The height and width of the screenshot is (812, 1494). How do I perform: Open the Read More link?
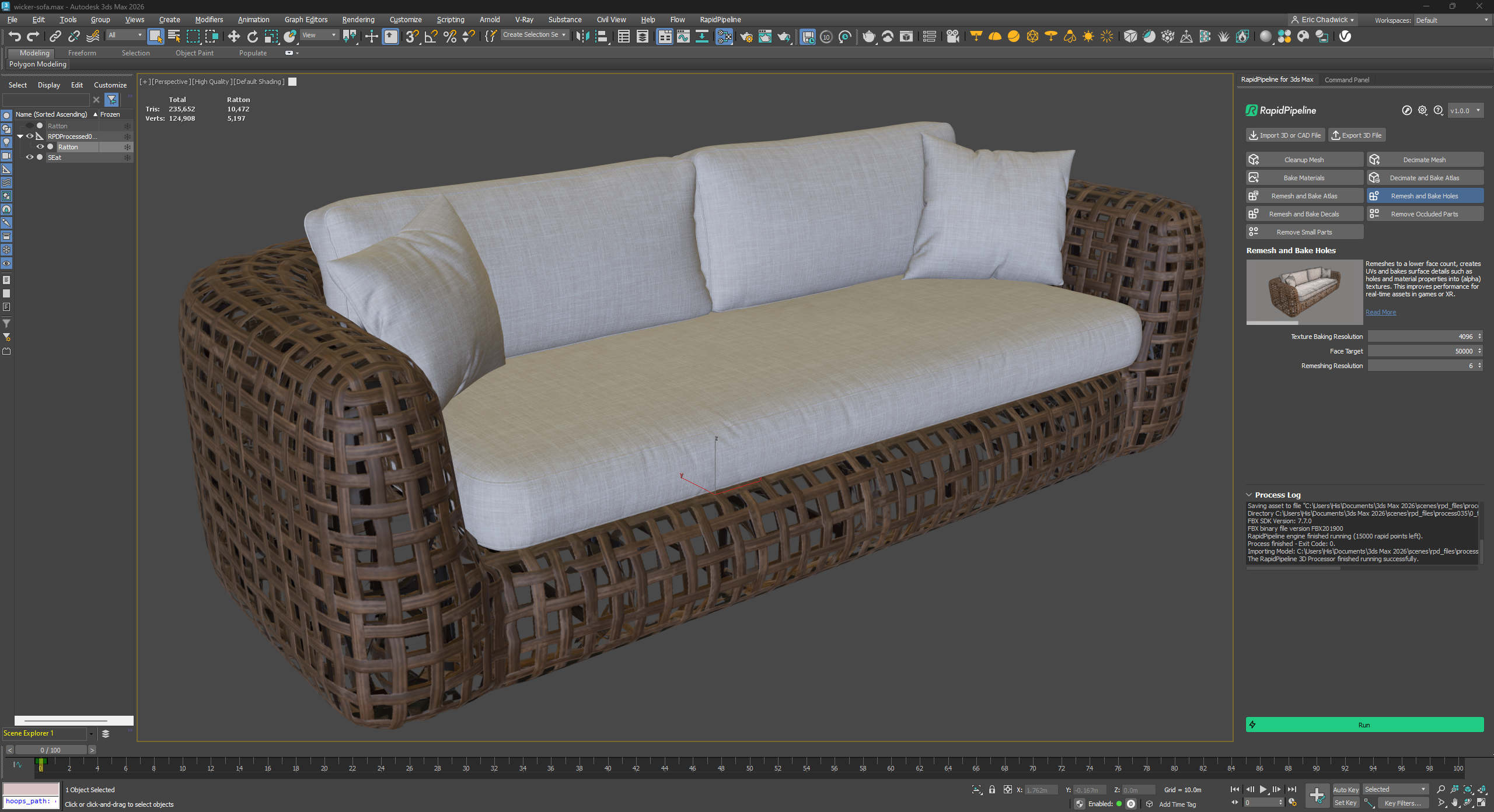[x=1380, y=312]
